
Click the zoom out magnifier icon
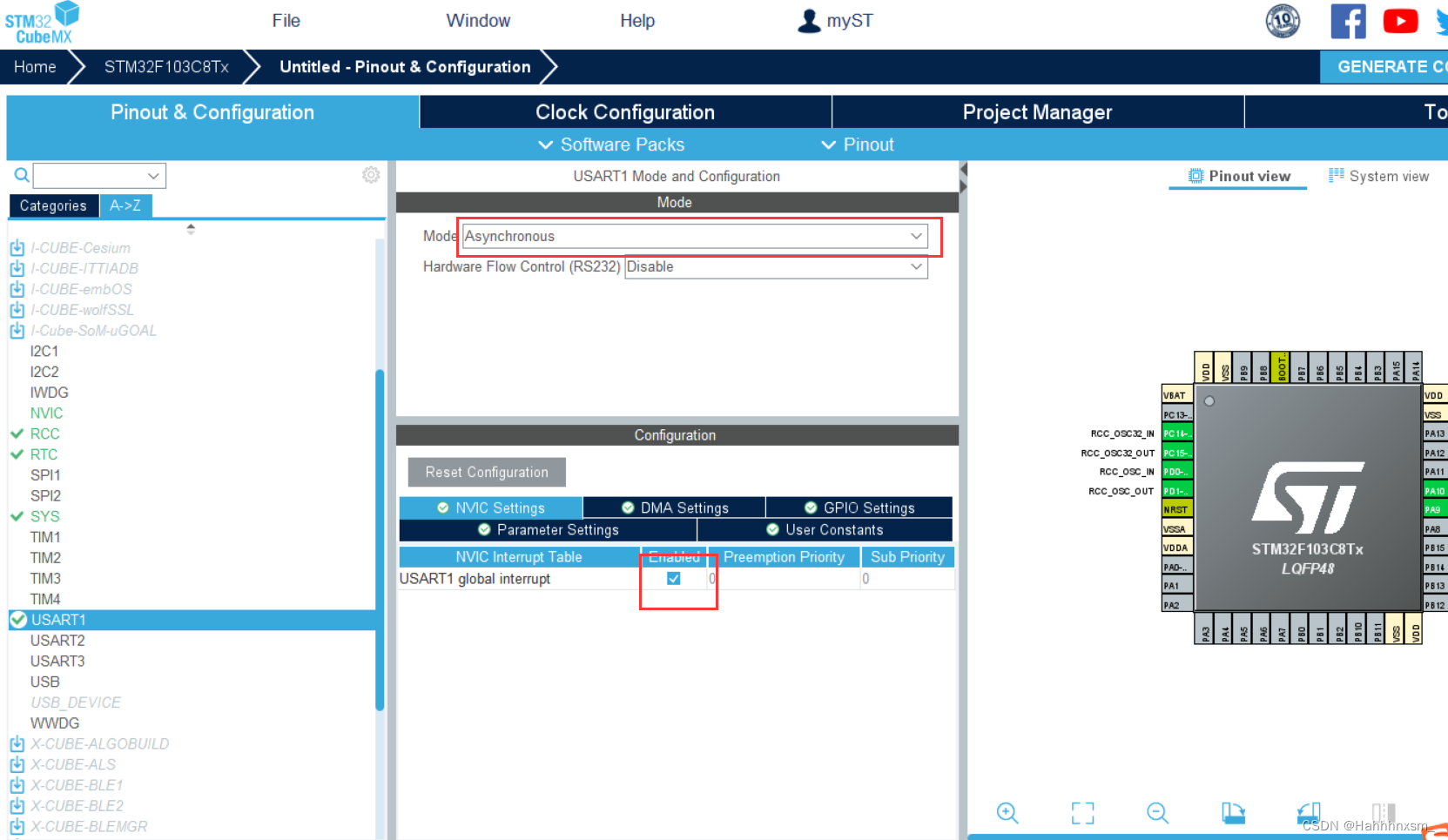(1157, 813)
